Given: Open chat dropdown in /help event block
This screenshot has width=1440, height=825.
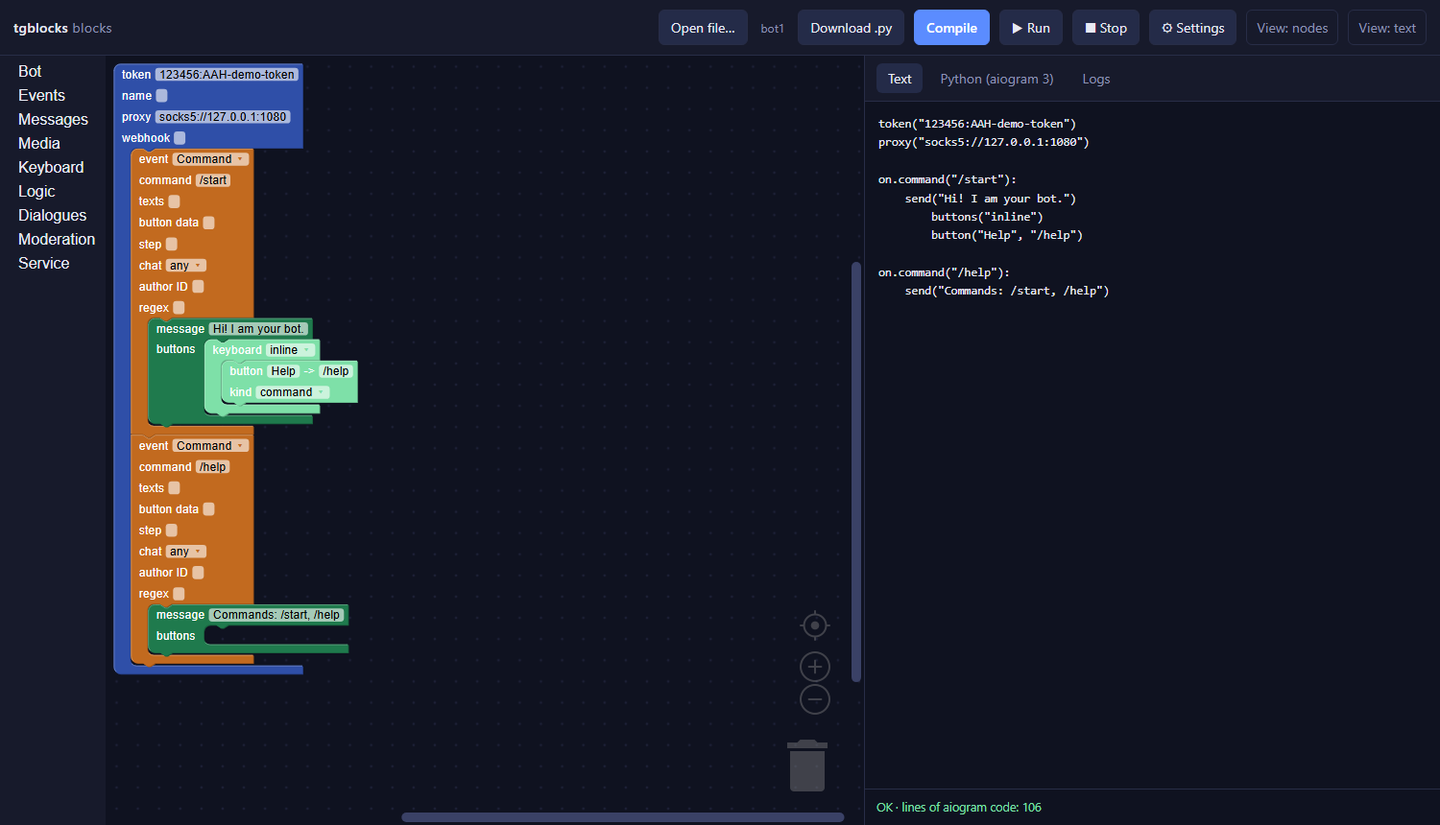Looking at the screenshot, I should coord(186,552).
